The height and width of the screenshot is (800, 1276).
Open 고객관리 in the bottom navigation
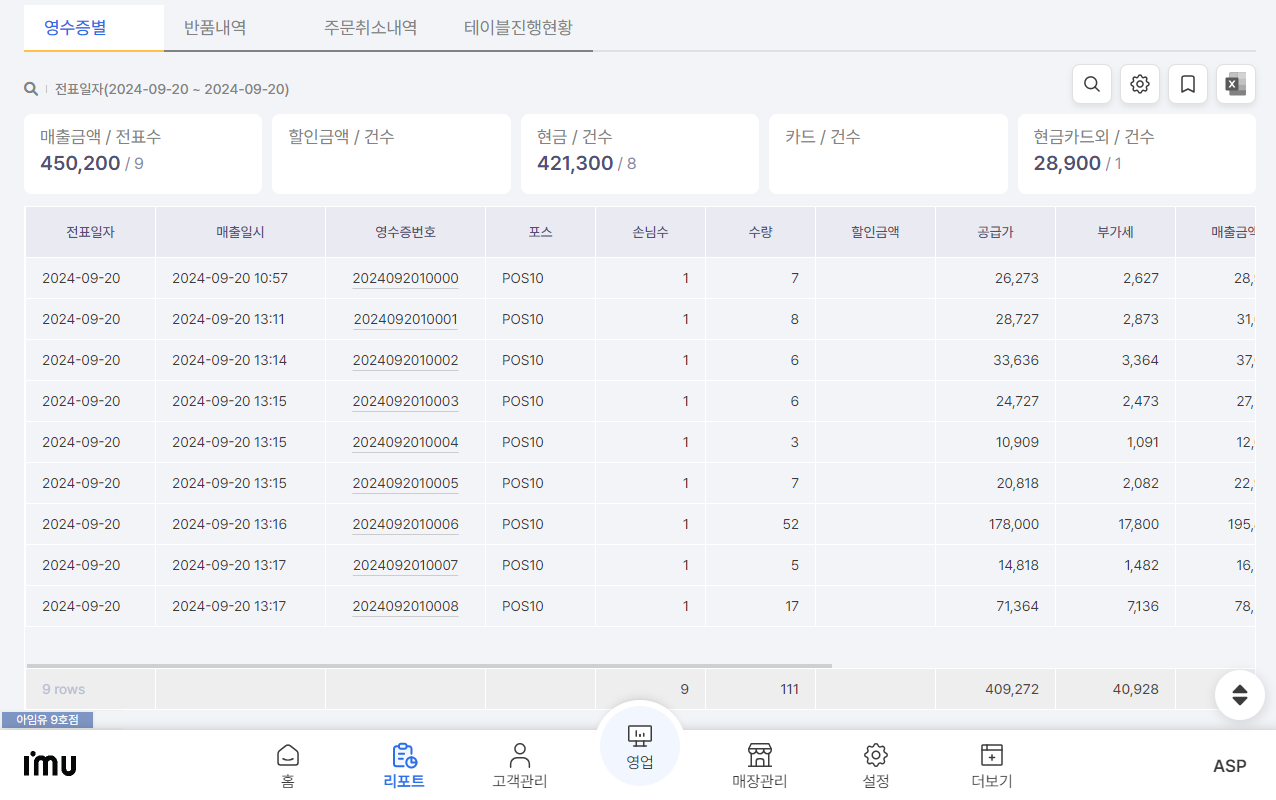[x=520, y=766]
